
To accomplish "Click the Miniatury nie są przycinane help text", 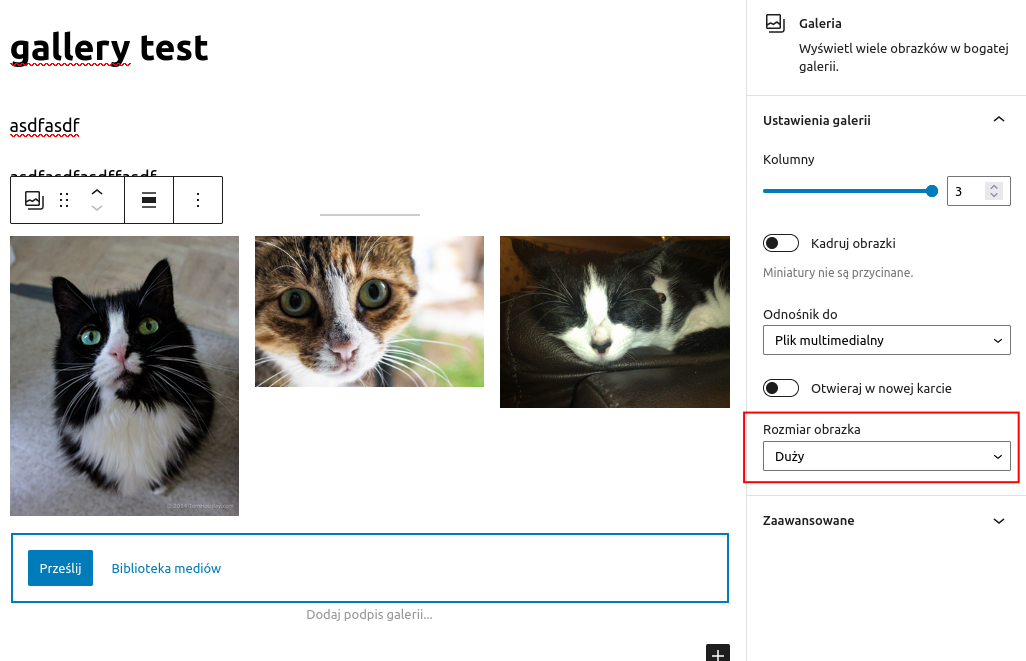I will [838, 272].
